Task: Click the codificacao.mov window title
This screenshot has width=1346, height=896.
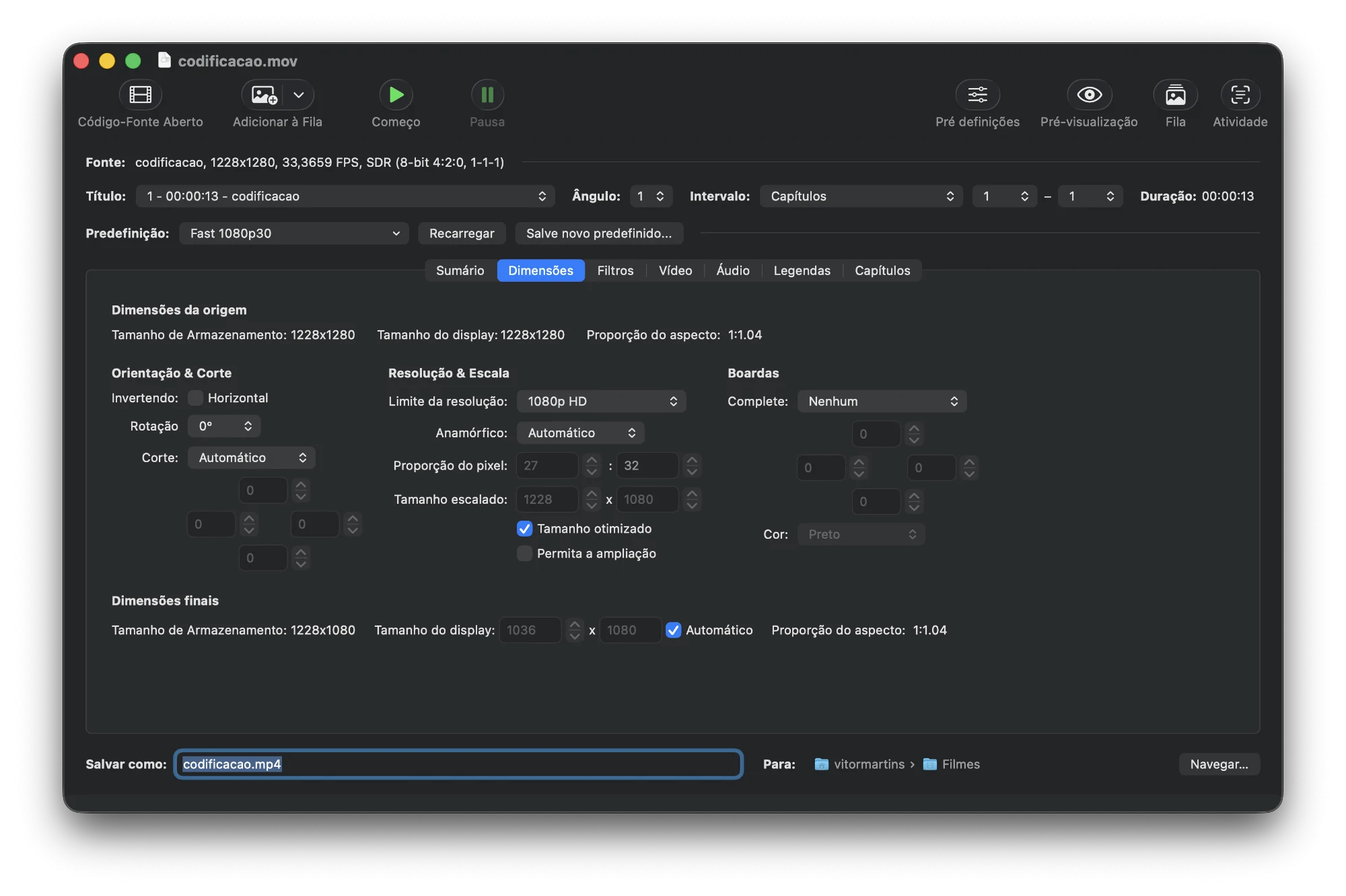Action: (x=238, y=61)
